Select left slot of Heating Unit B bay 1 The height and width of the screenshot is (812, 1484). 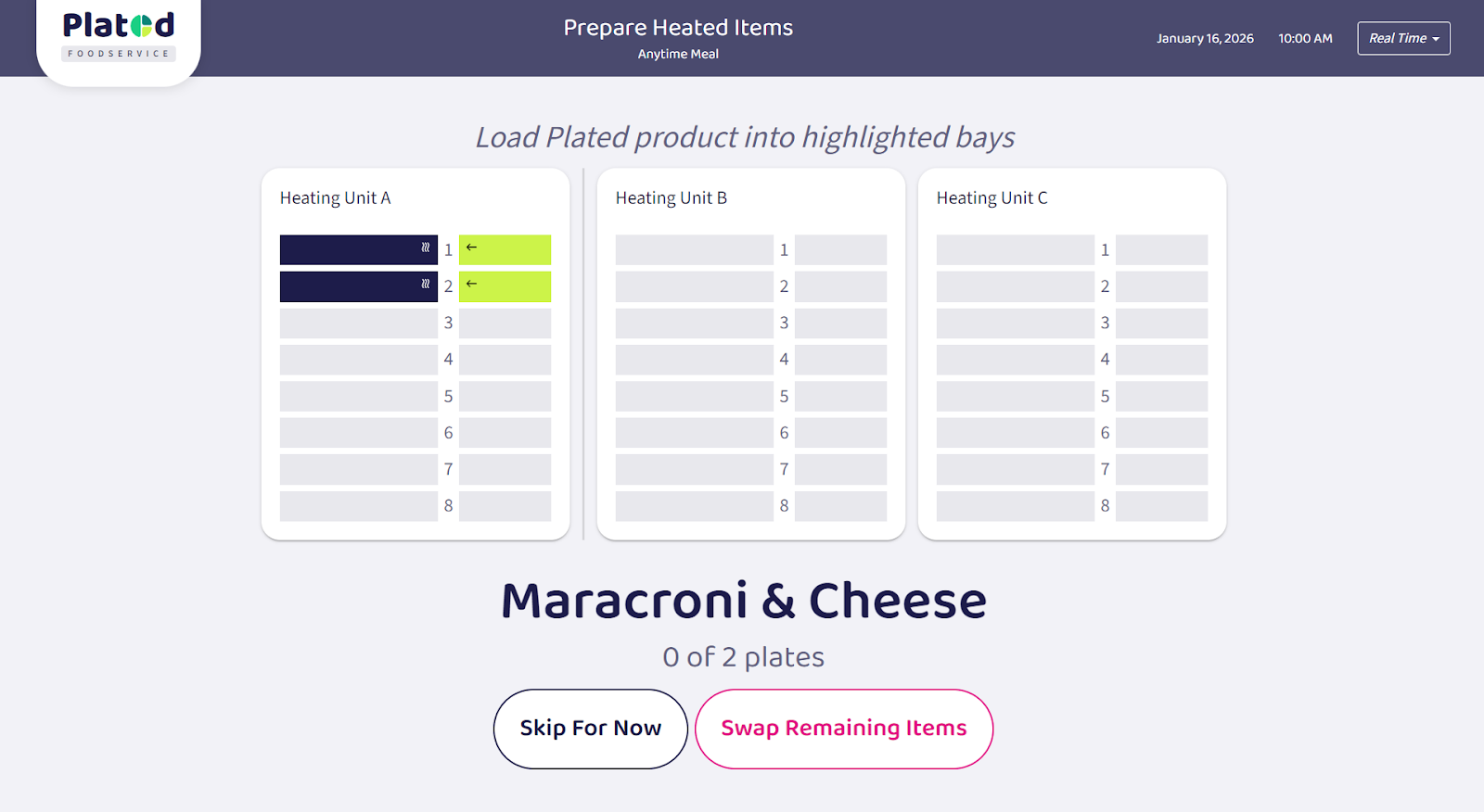(x=694, y=250)
